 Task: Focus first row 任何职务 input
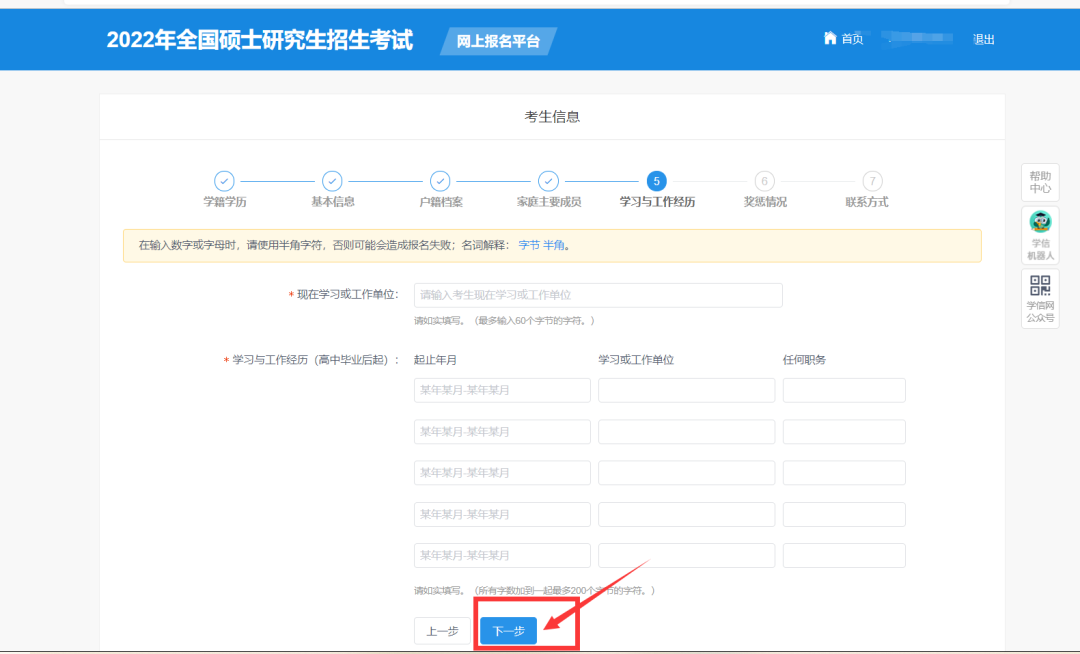pos(844,390)
